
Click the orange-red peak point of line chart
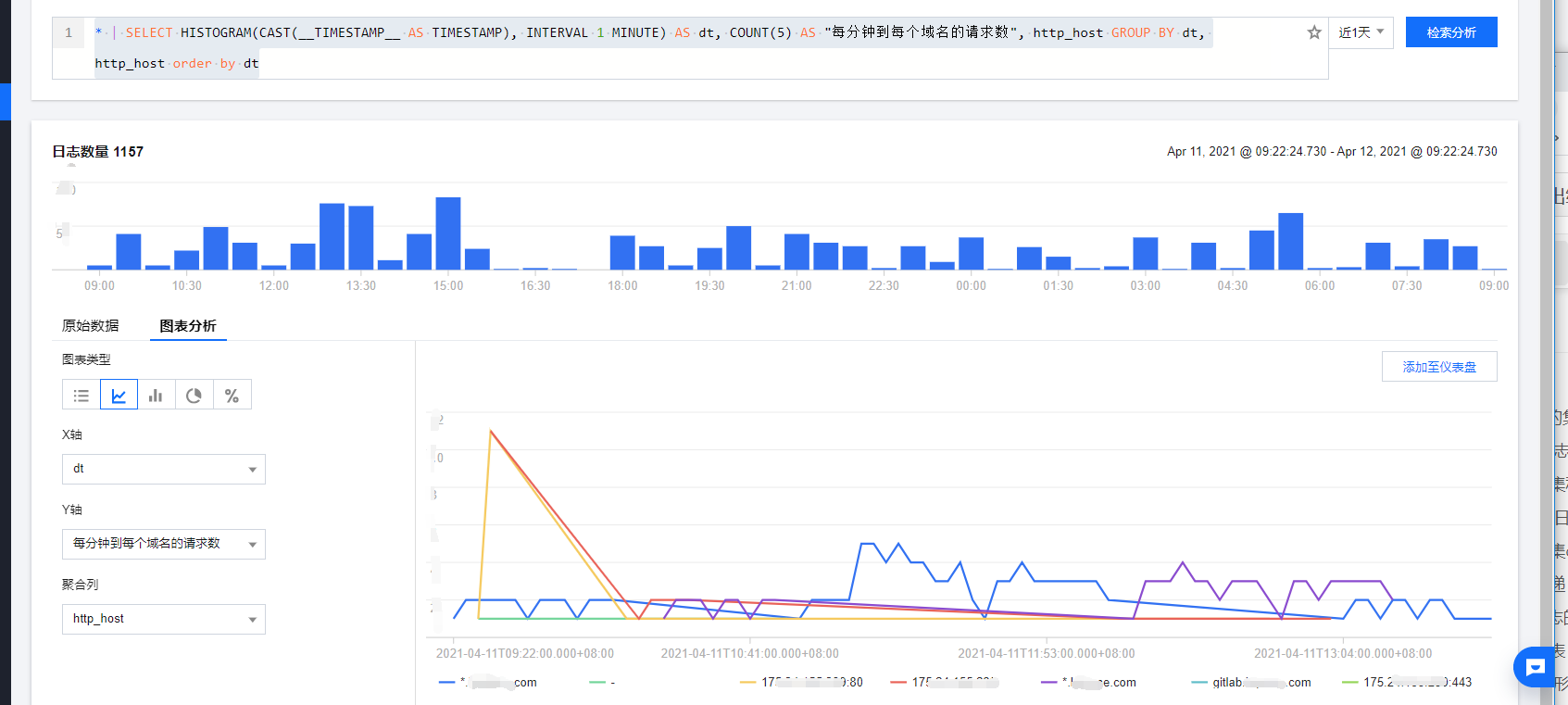[x=491, y=431]
